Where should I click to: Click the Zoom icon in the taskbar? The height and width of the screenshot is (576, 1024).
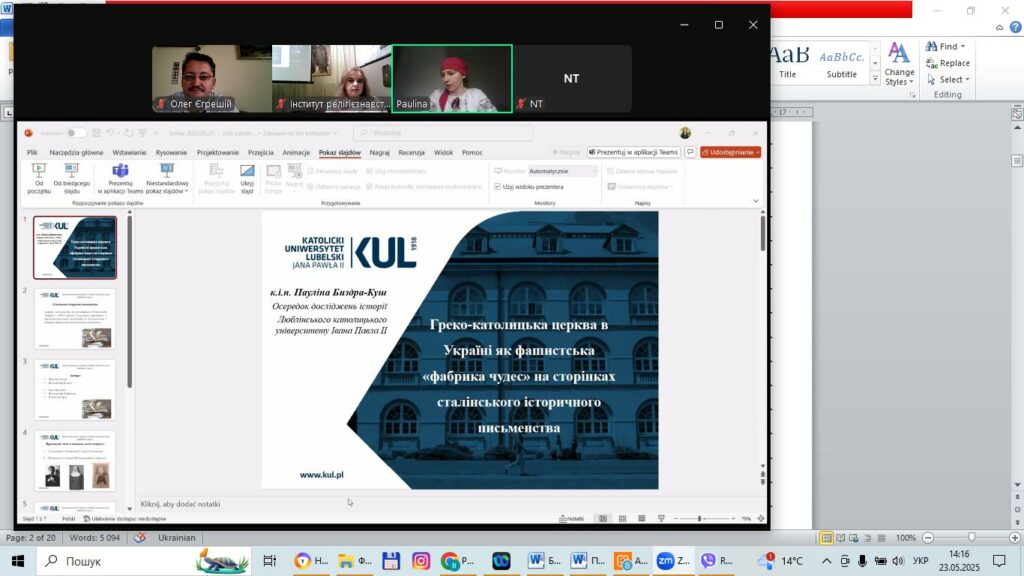click(x=665, y=561)
